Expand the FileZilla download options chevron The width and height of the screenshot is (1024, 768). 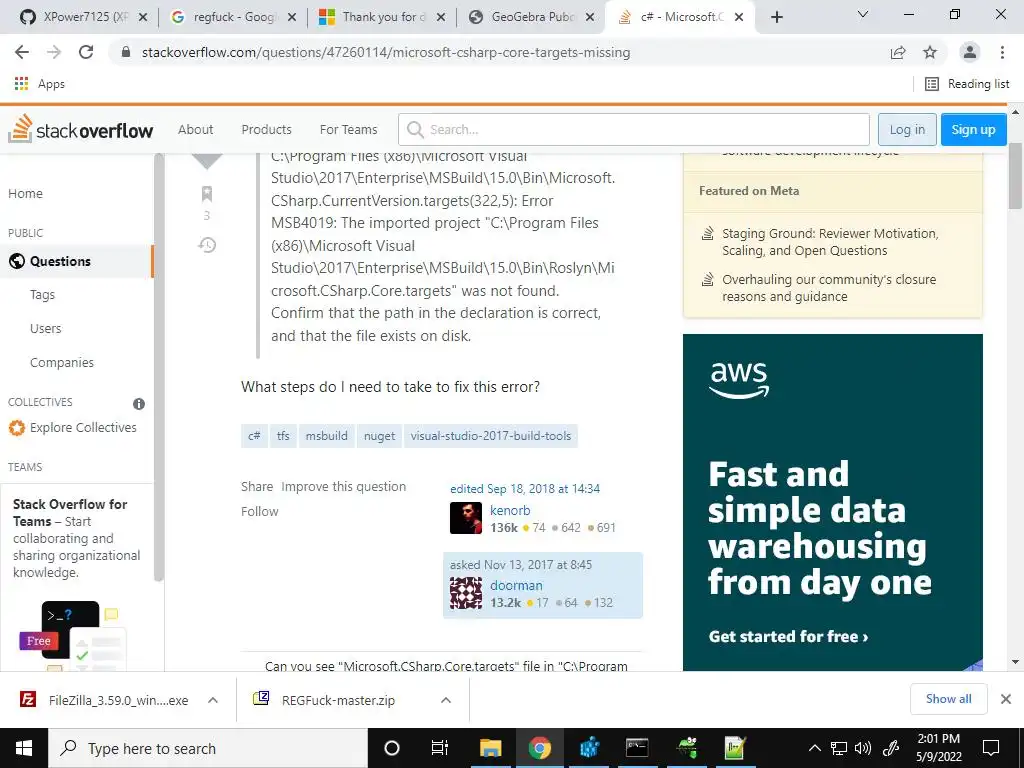point(213,700)
